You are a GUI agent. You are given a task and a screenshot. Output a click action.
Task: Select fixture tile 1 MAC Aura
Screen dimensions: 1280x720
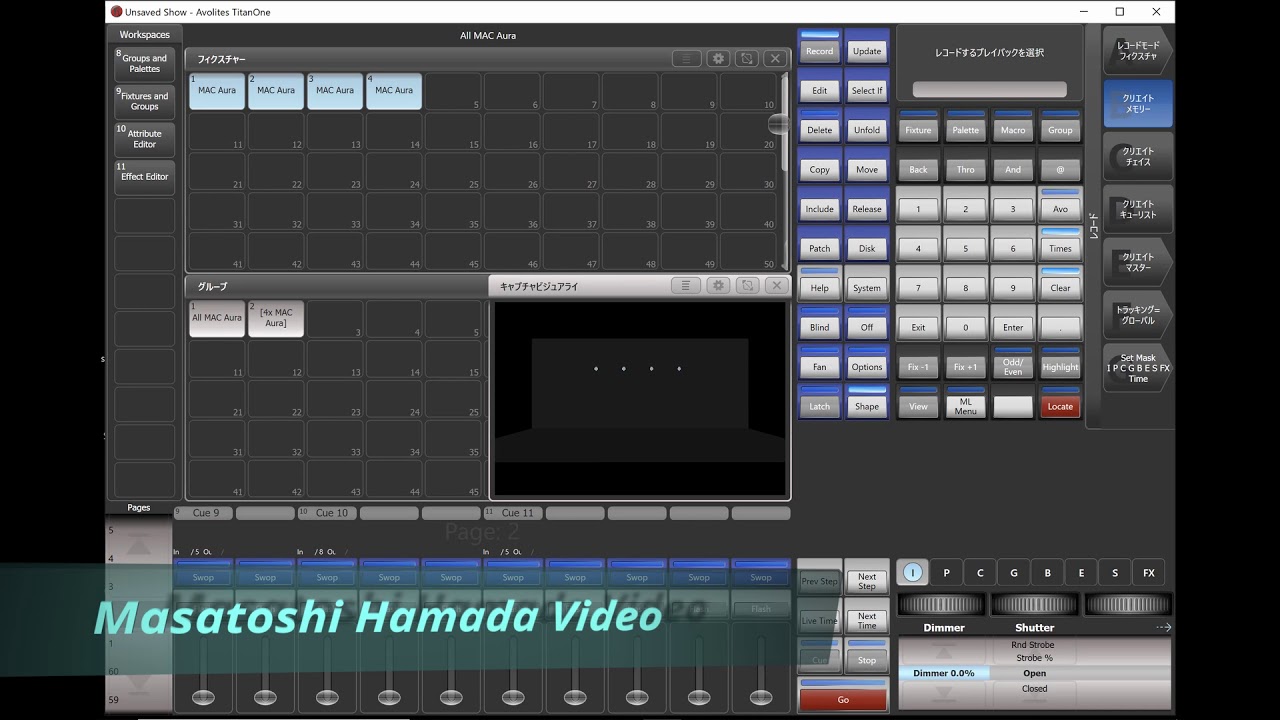[217, 91]
